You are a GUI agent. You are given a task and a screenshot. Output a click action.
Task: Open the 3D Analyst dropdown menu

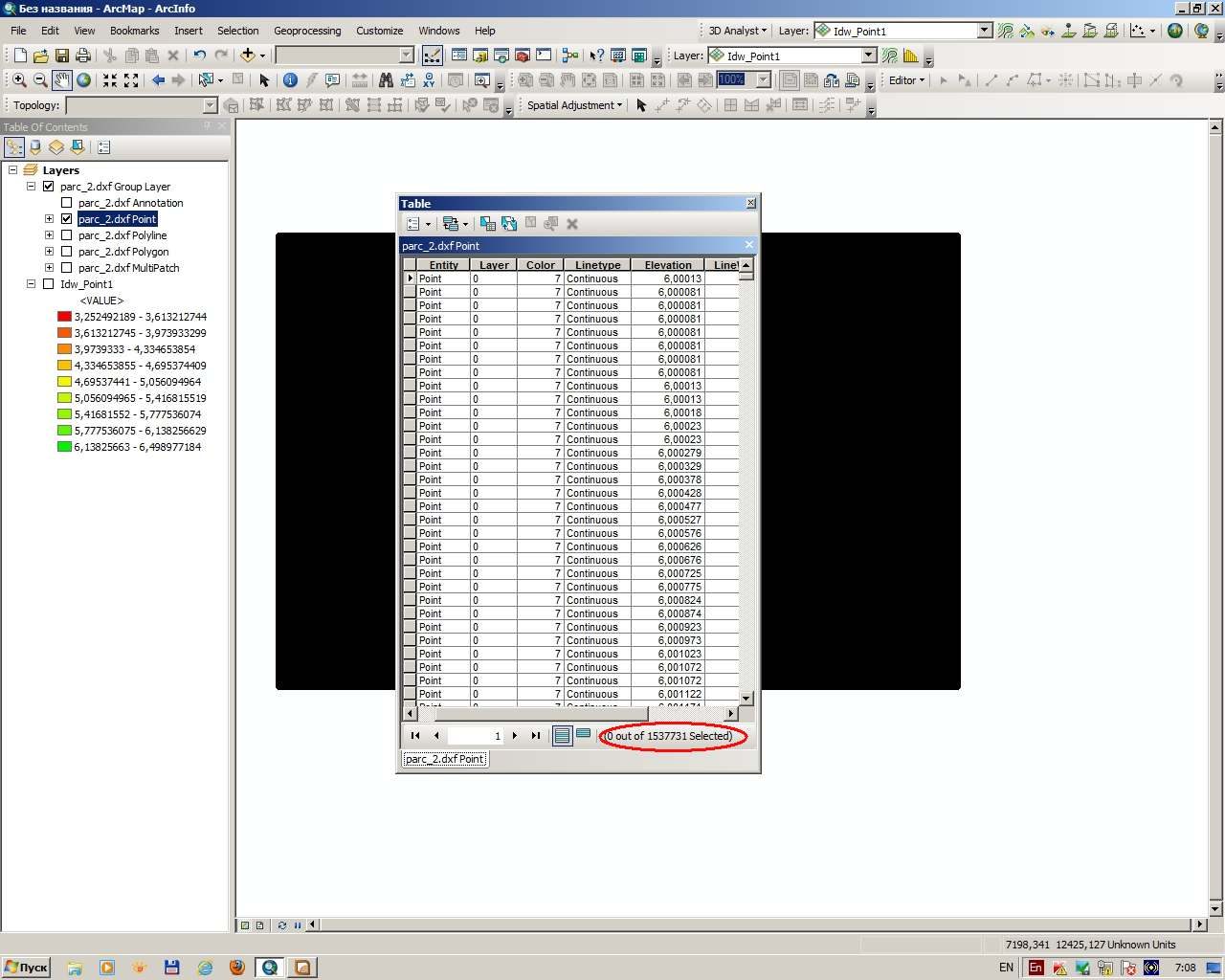pos(737,31)
